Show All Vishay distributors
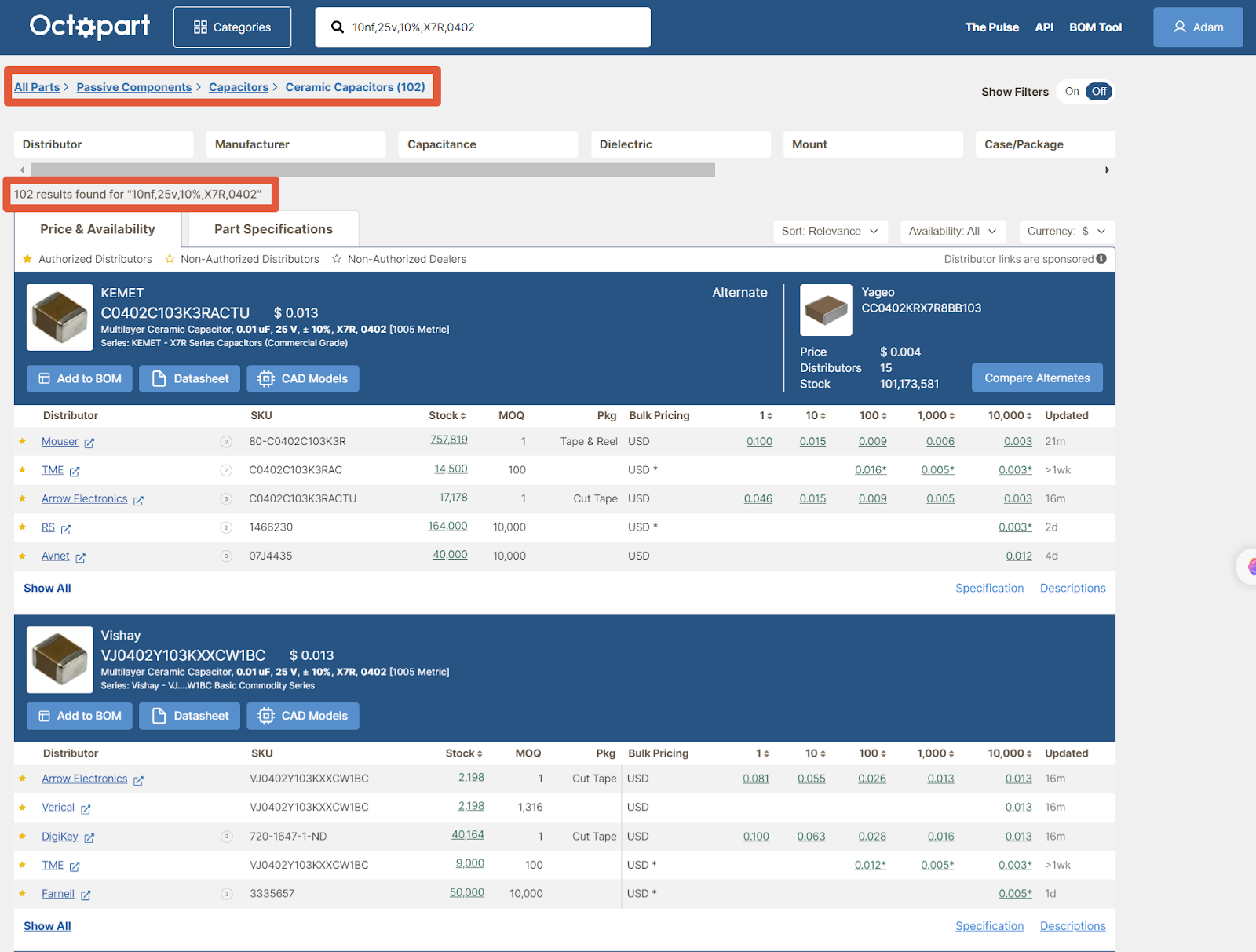1256x952 pixels. 47,926
